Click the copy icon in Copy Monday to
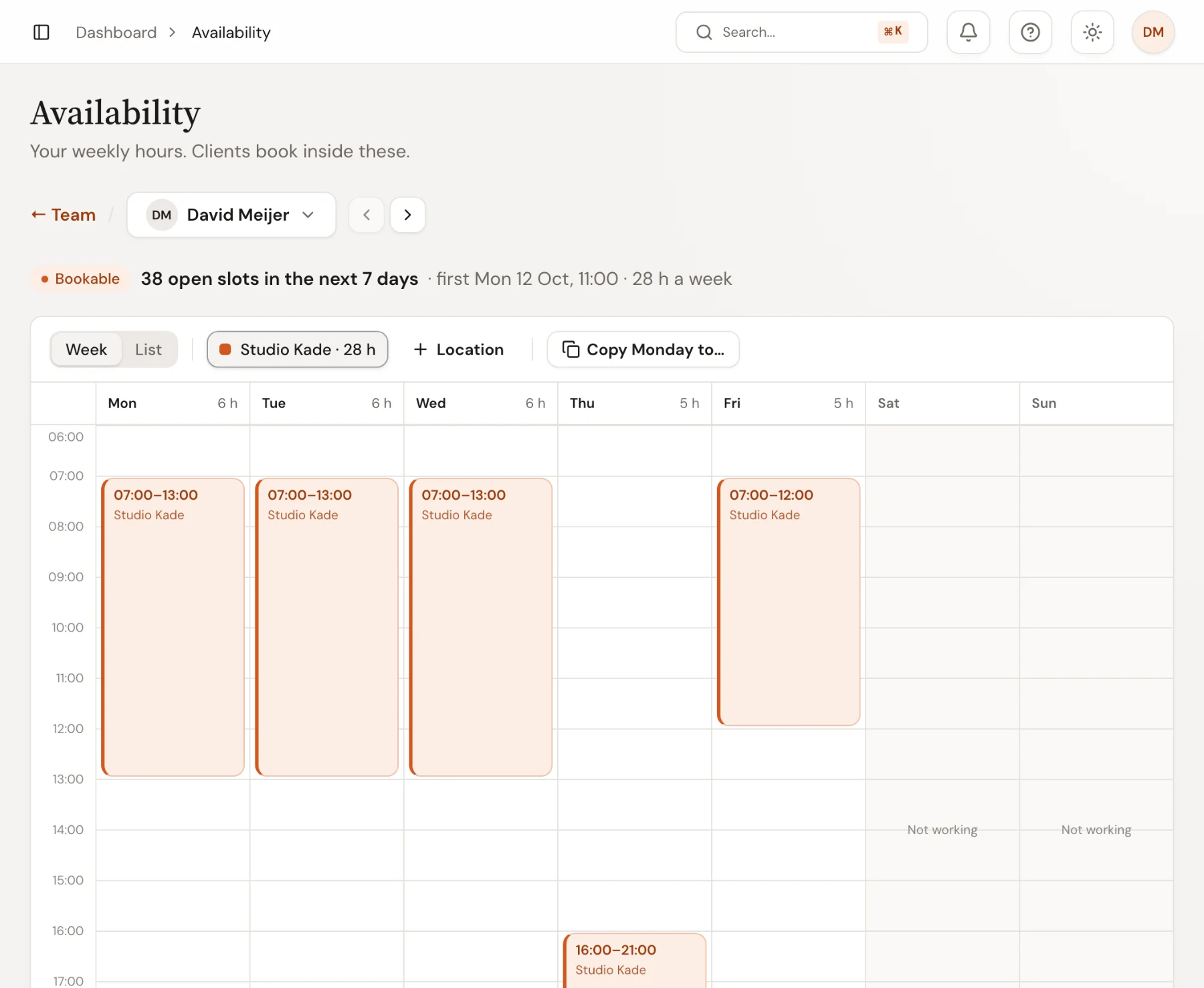The height and width of the screenshot is (988, 1204). (x=571, y=349)
